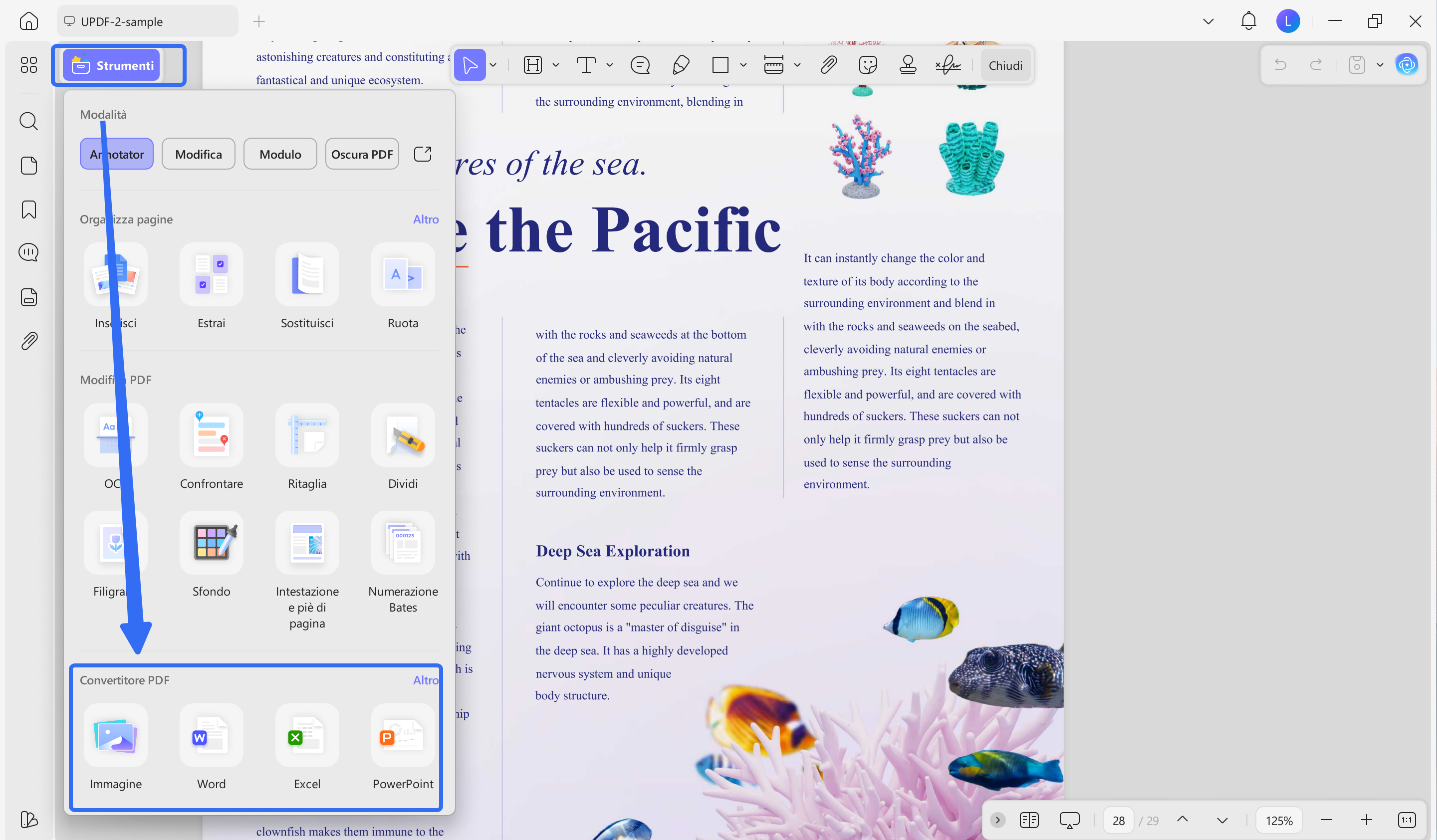This screenshot has width=1437, height=840.
Task: Open the Bookmarks panel
Action: click(x=28, y=209)
